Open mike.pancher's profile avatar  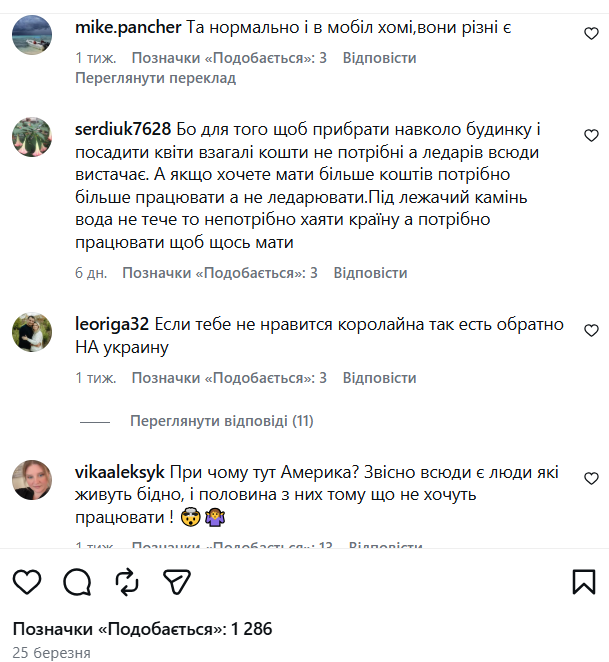click(32, 36)
